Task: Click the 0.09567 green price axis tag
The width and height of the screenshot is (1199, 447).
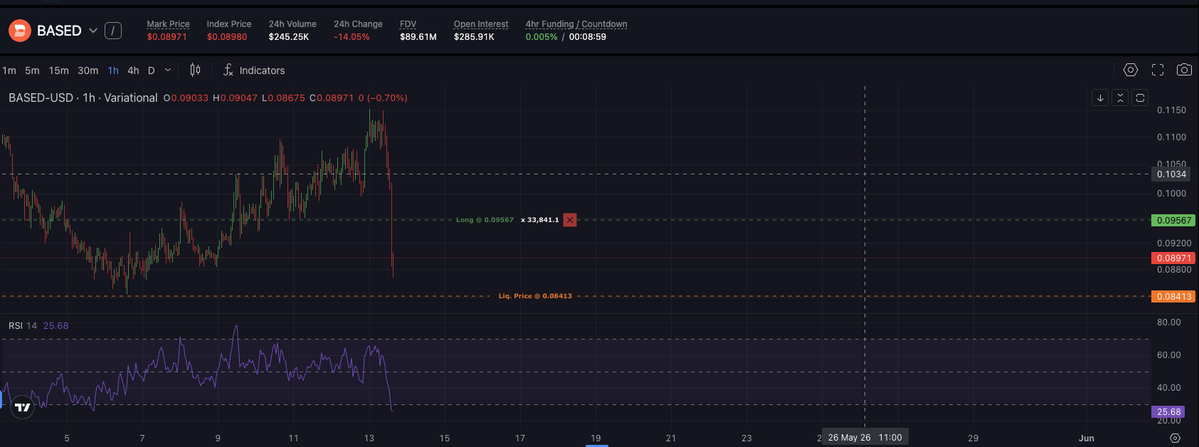Action: point(1173,220)
